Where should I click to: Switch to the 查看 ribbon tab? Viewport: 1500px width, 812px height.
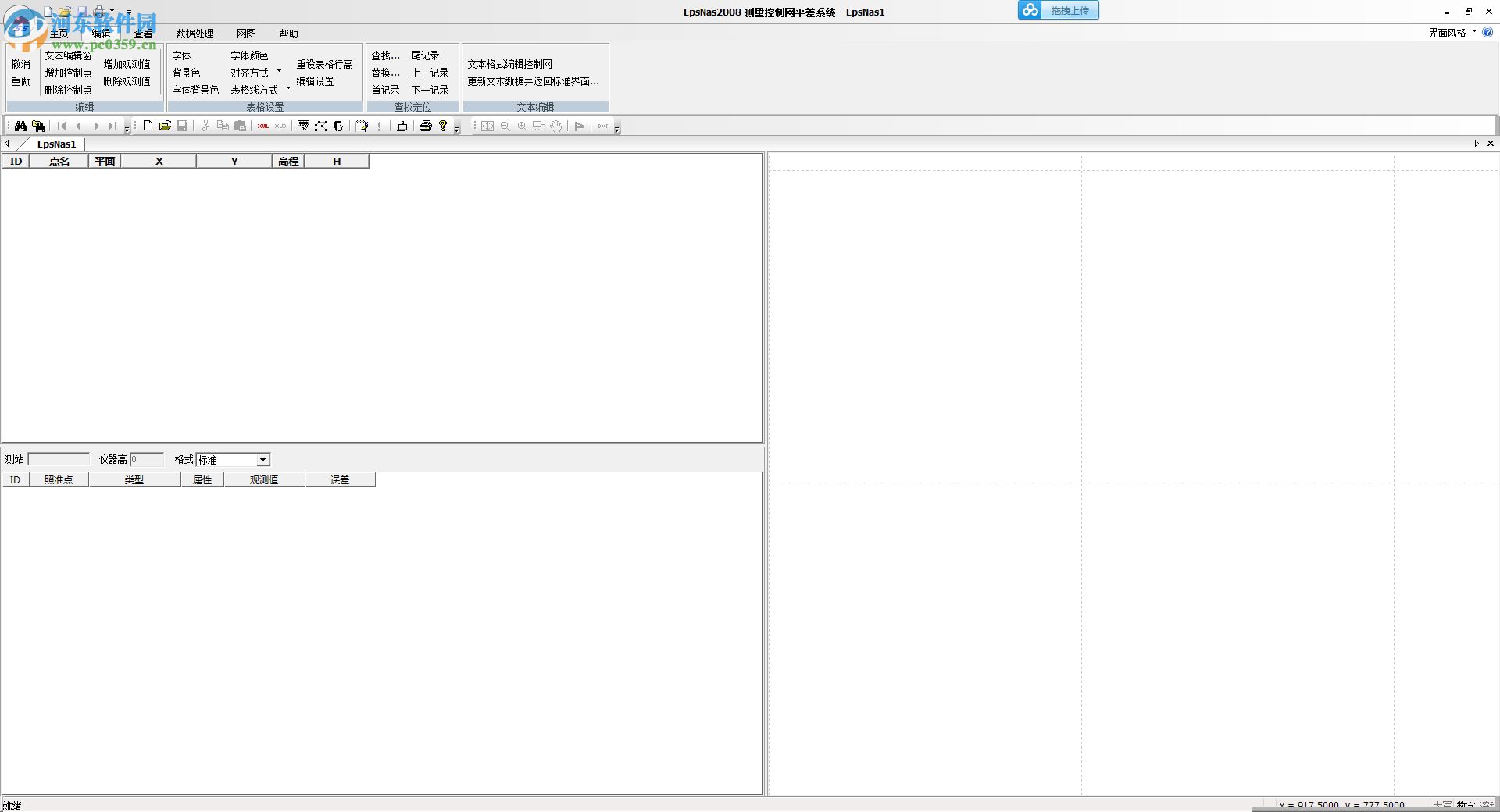(x=144, y=34)
